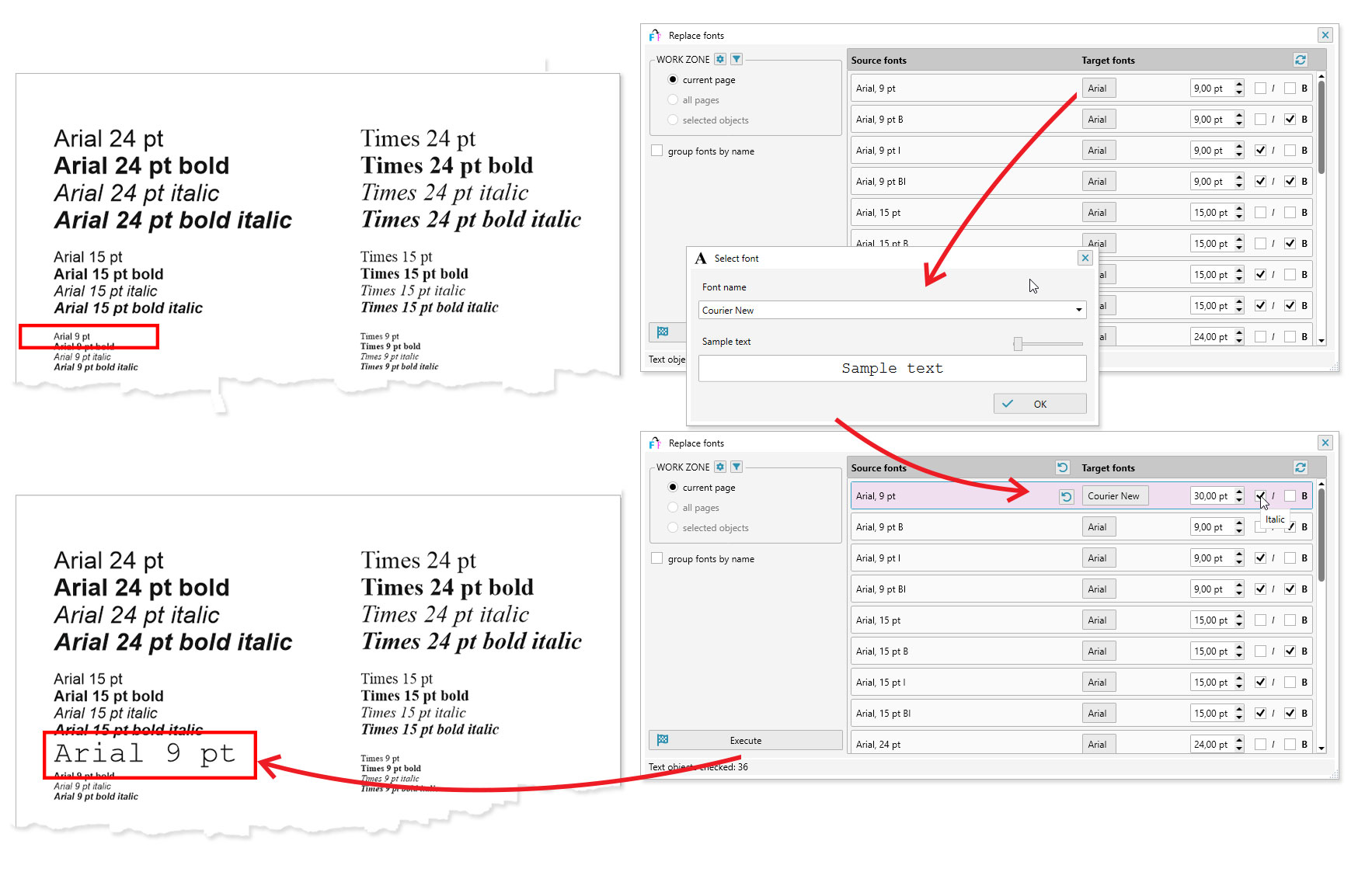This screenshot has width=1372, height=872.
Task: Click WORK ZONE filter icon behind Select font dialog
Action: pyautogui.click(x=736, y=59)
